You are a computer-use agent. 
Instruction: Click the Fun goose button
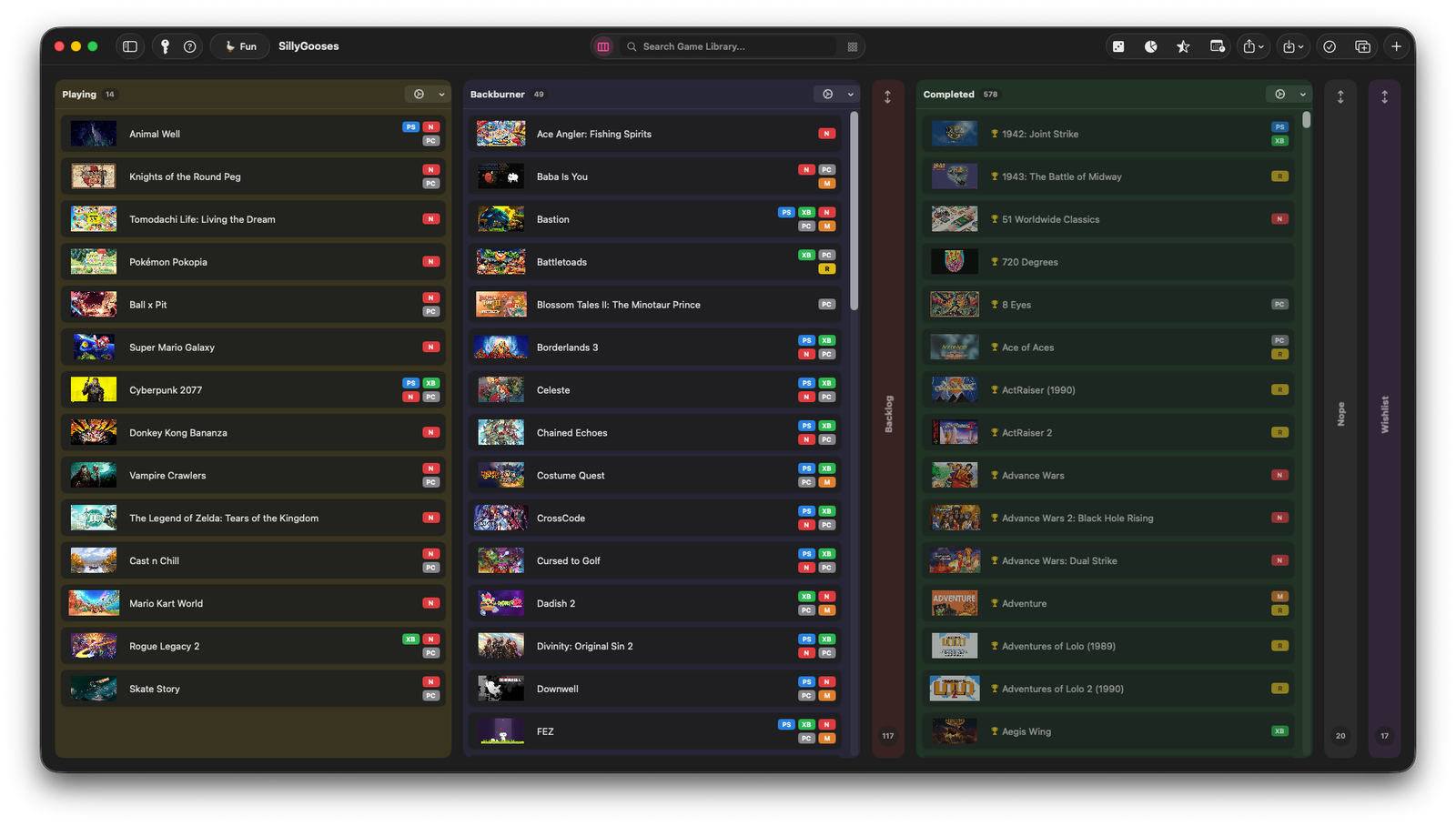[x=240, y=46]
